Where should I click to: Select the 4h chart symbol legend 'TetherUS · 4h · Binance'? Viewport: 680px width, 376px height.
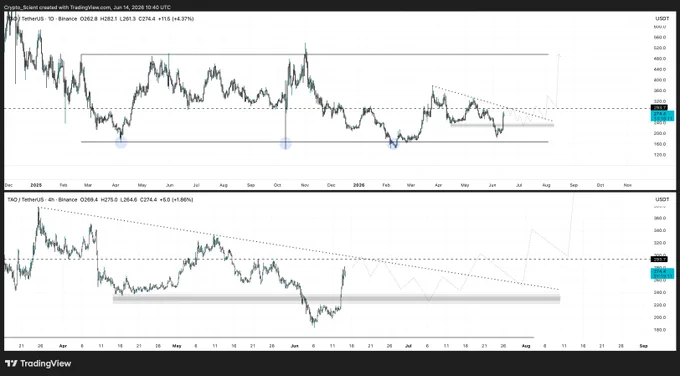point(49,200)
